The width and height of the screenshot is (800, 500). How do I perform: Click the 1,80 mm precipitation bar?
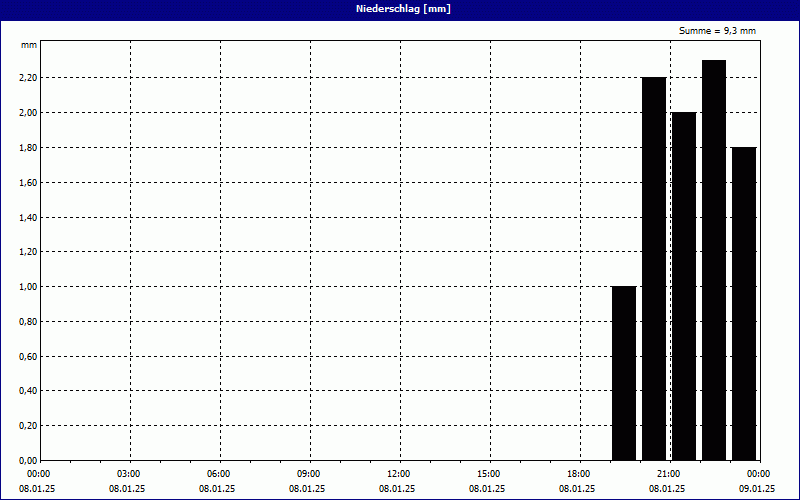coord(744,304)
